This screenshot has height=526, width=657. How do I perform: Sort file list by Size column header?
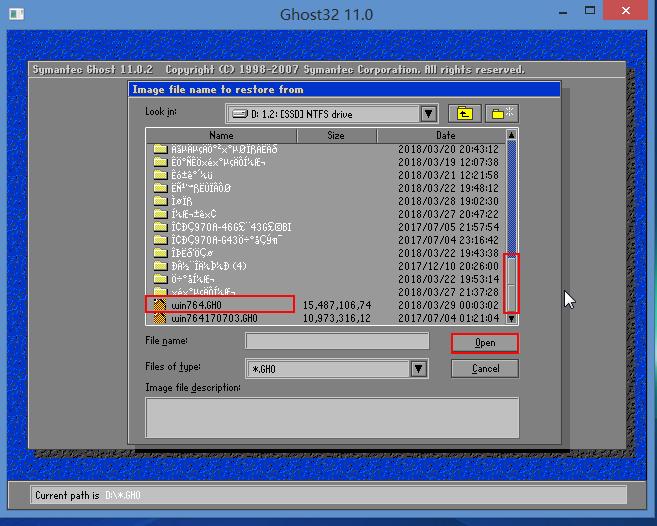[x=335, y=135]
